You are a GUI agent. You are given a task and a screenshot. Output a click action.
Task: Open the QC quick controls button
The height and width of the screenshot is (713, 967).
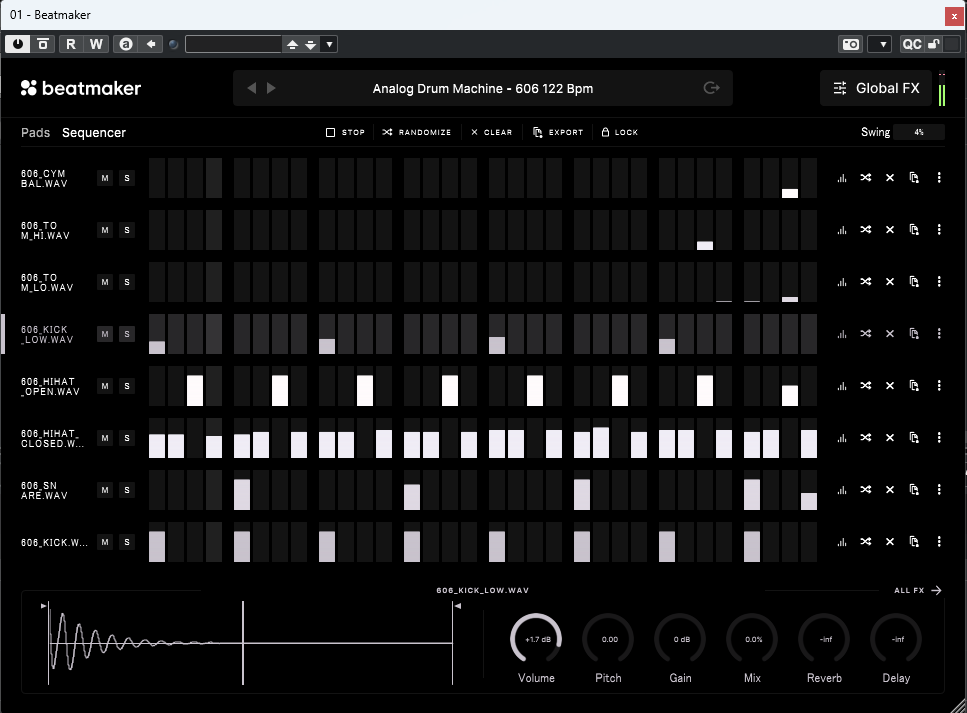(x=912, y=44)
